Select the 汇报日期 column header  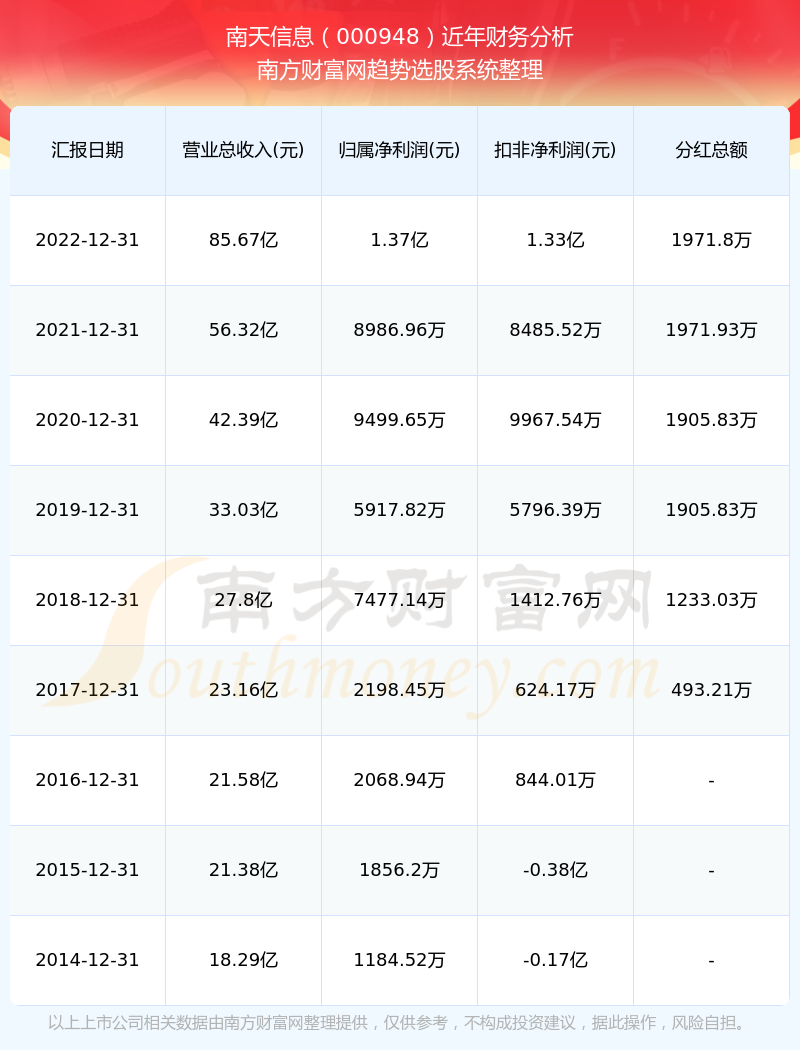[x=88, y=150]
